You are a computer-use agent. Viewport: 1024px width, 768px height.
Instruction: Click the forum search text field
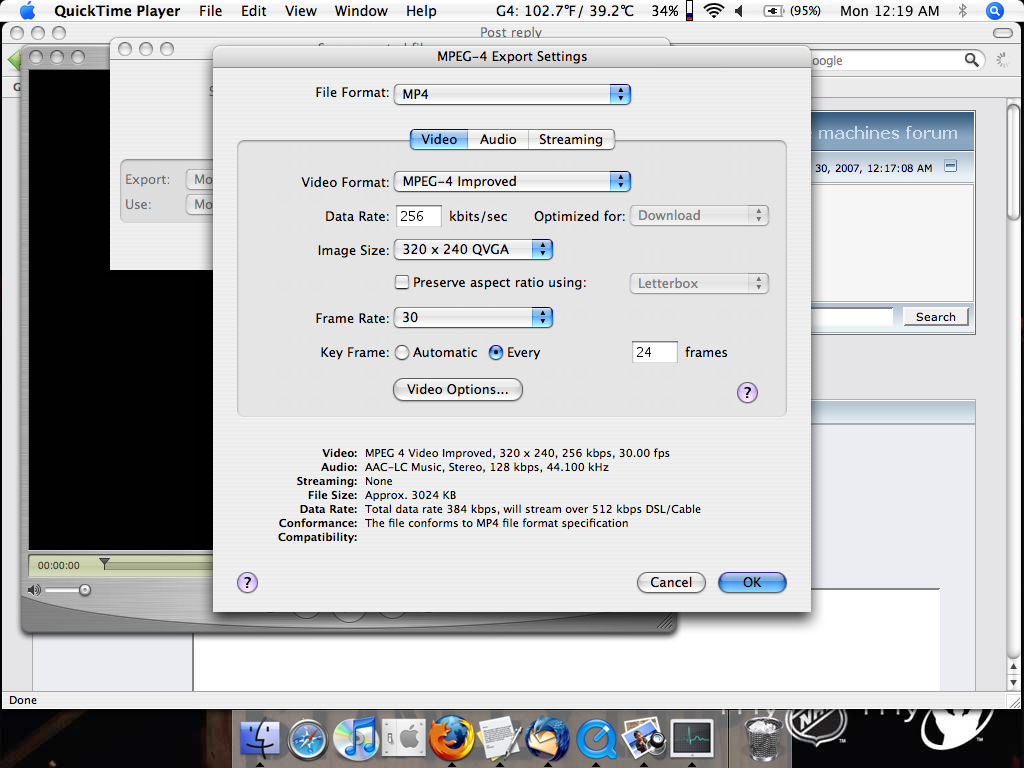point(851,317)
